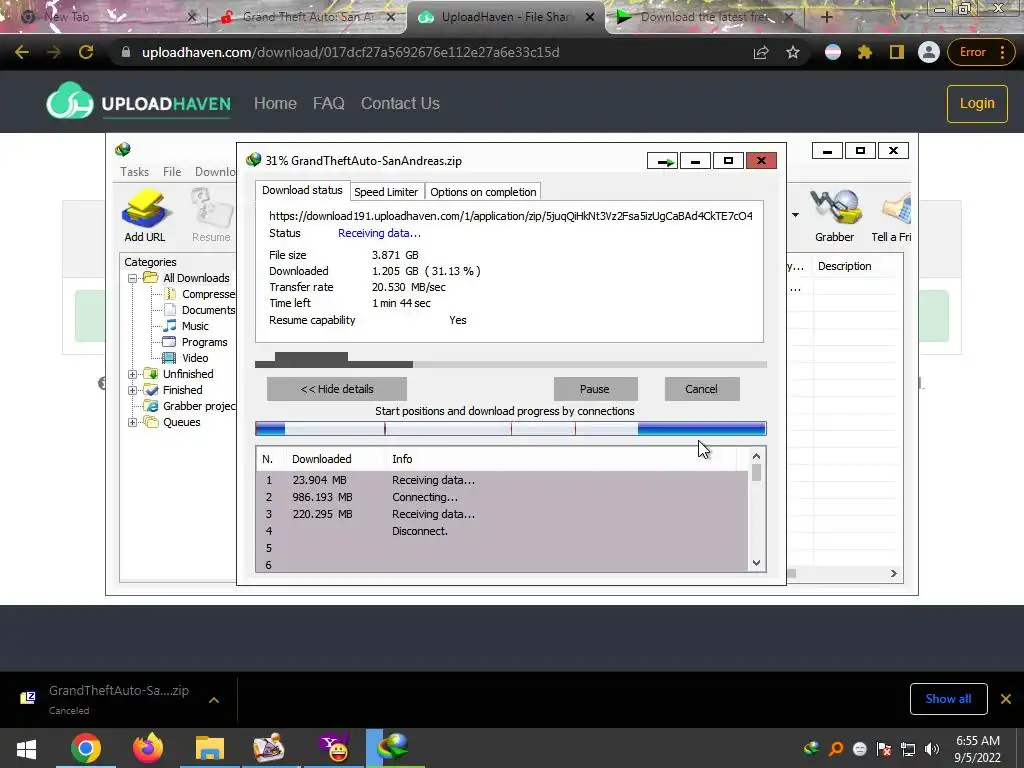Open Firefox from the taskbar
Image resolution: width=1024 pixels, height=768 pixels.
click(148, 748)
